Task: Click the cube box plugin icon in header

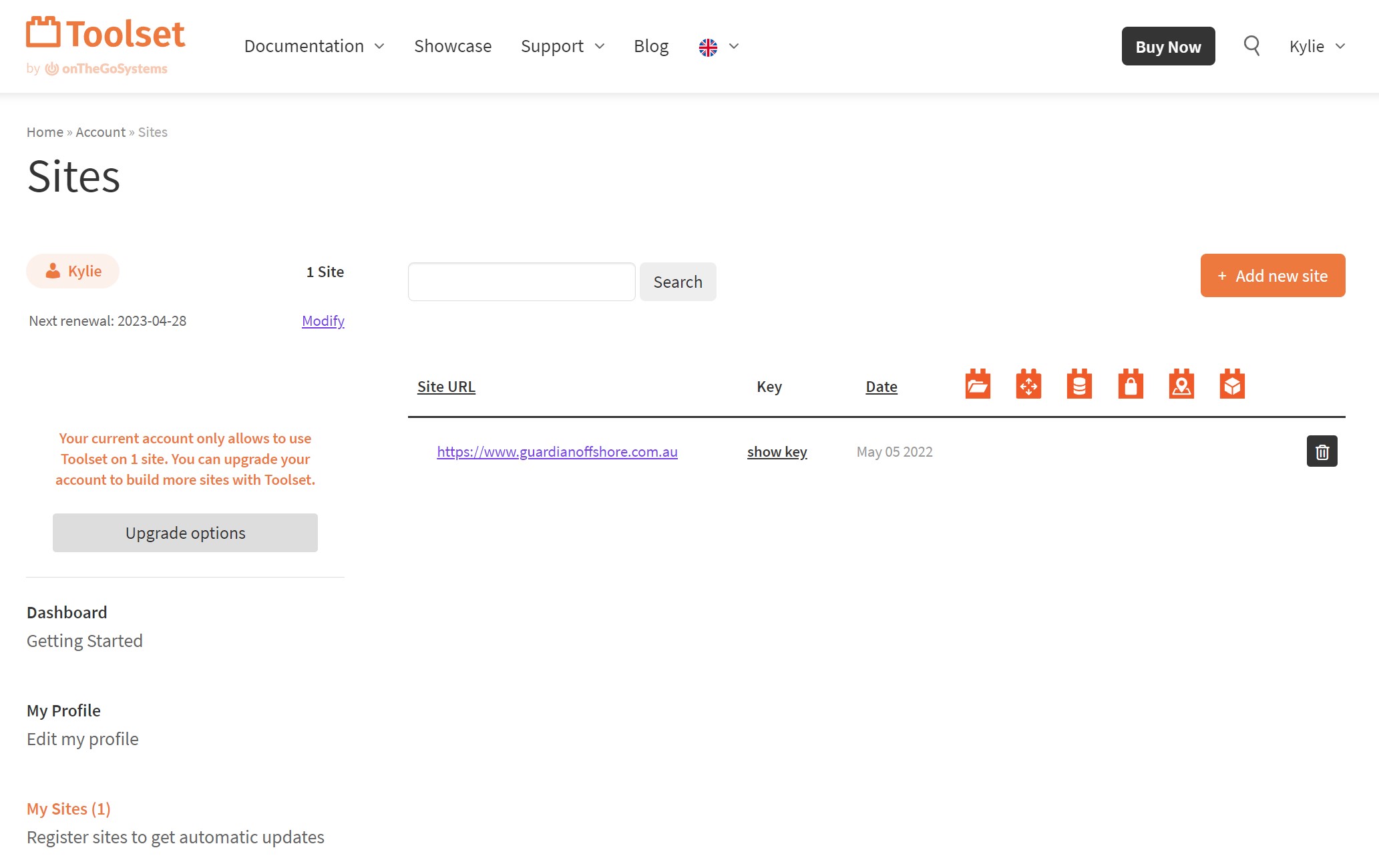Action: (1232, 384)
